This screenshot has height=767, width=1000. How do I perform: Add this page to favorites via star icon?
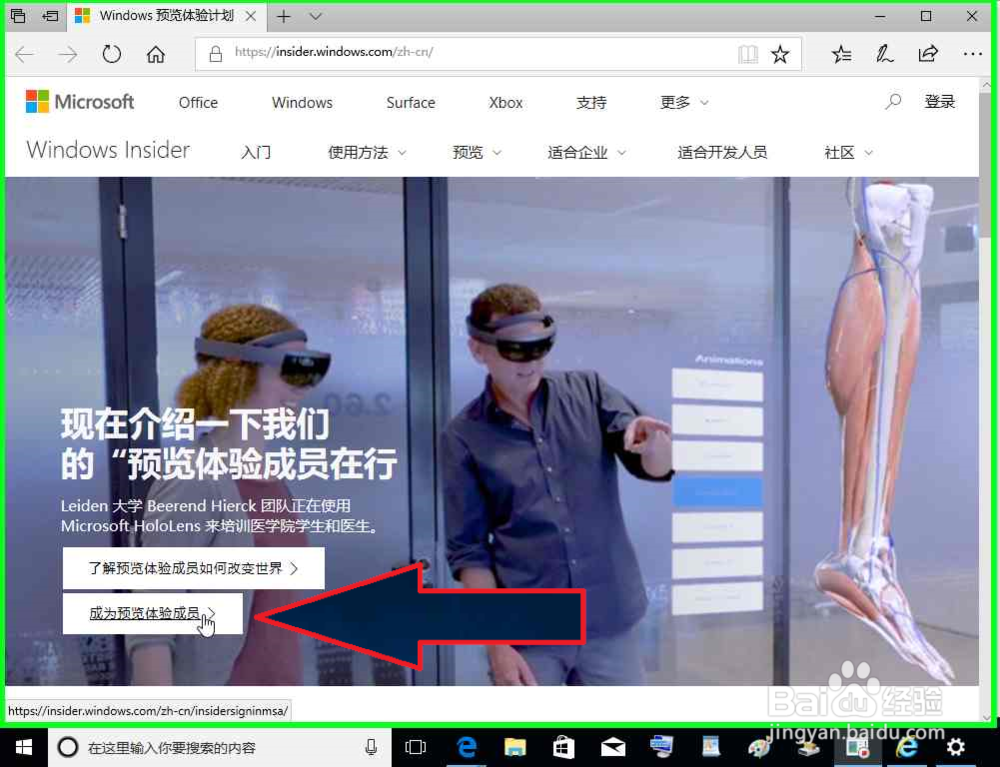point(781,53)
